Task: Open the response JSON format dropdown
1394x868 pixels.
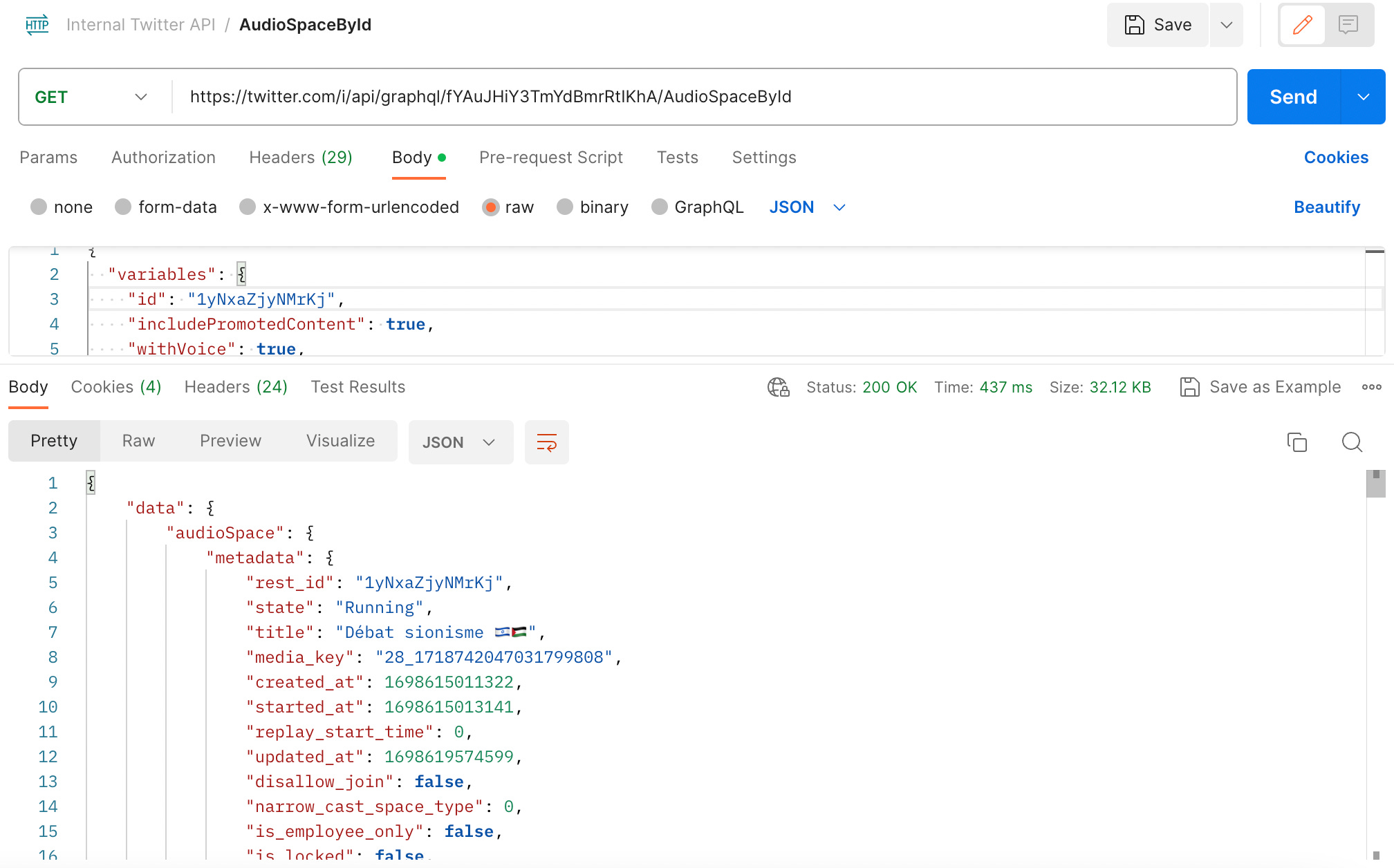Action: (460, 442)
